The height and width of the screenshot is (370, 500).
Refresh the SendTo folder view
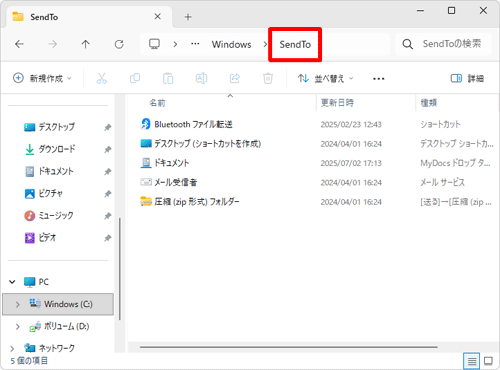(x=119, y=44)
